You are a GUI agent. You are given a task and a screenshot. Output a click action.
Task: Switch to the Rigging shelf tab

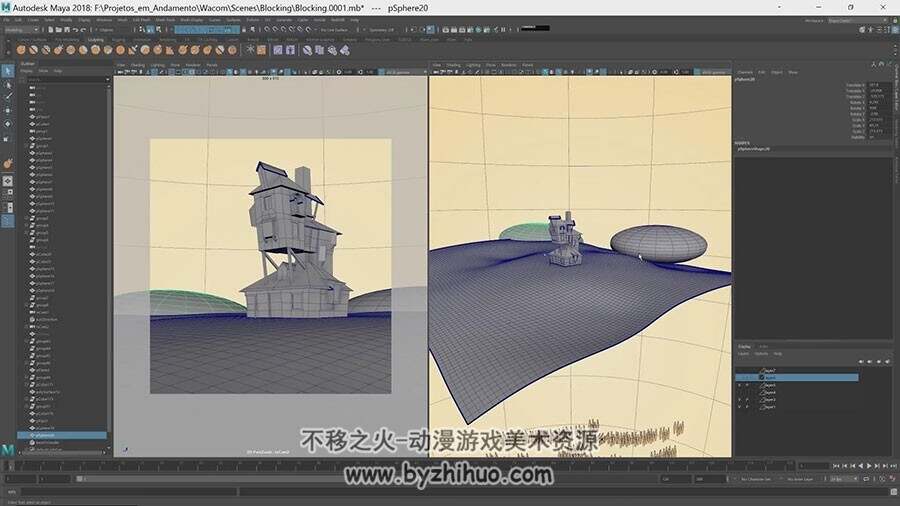click(119, 40)
